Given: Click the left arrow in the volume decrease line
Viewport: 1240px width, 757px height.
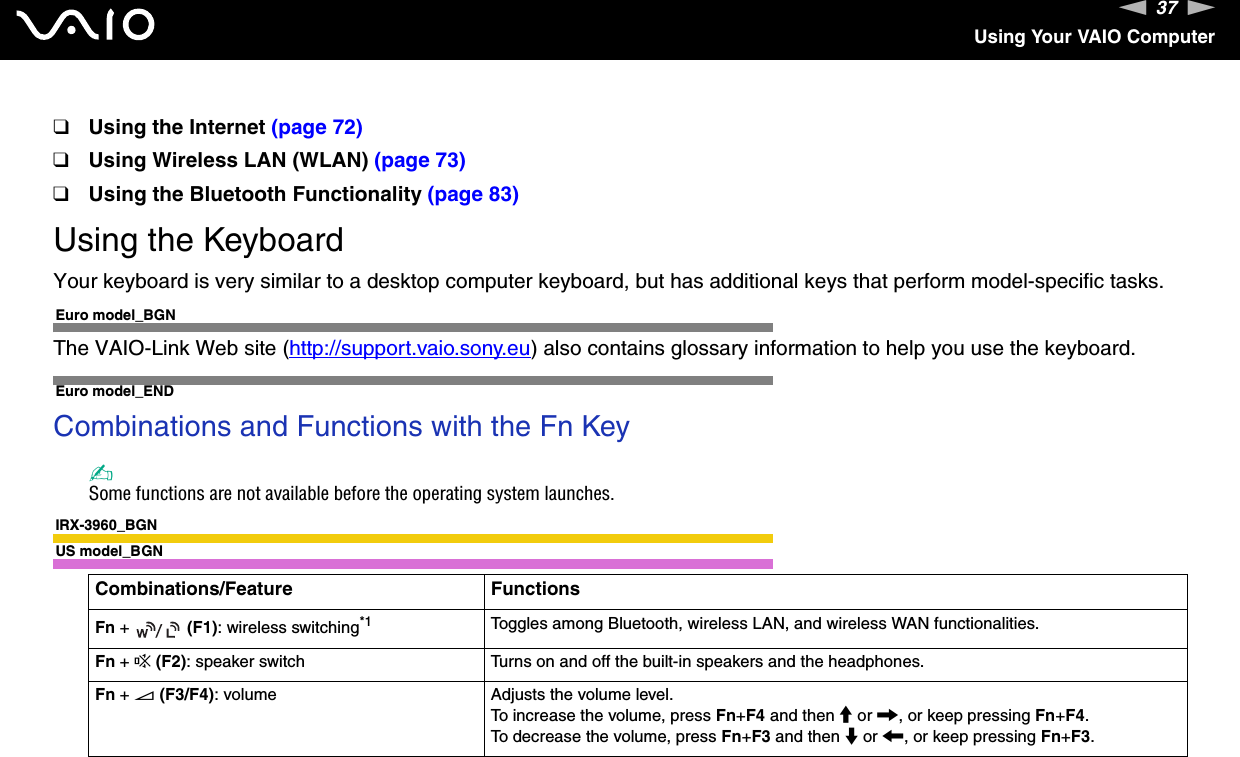Looking at the screenshot, I should 891,737.
